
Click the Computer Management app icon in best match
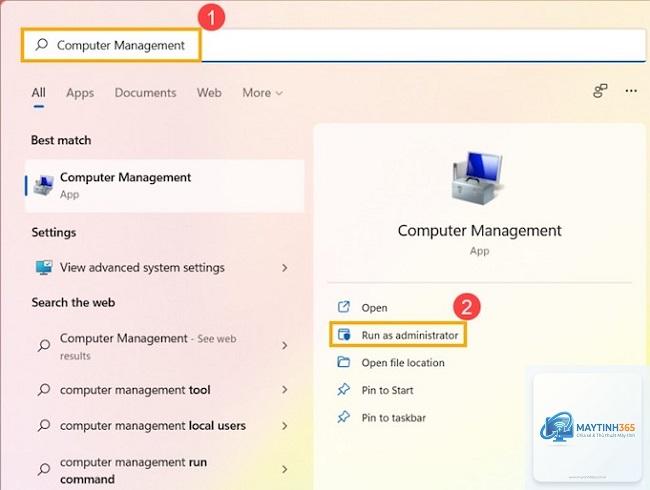point(44,185)
